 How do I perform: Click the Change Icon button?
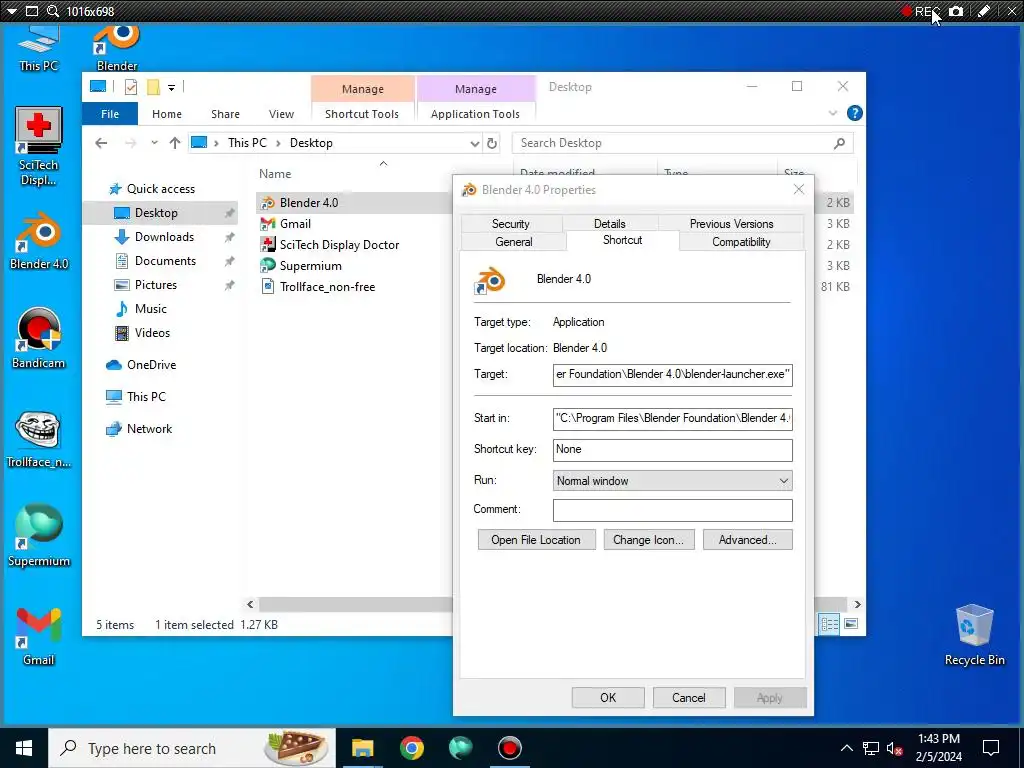tap(648, 539)
